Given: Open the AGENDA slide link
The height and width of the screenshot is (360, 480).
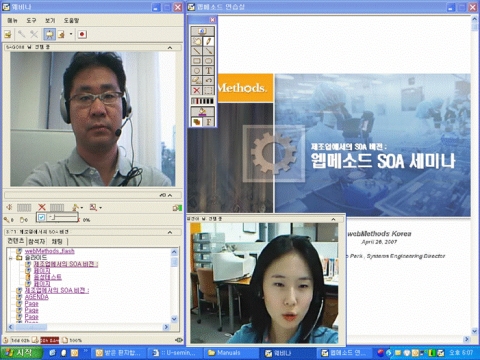Looking at the screenshot, I should [37, 297].
